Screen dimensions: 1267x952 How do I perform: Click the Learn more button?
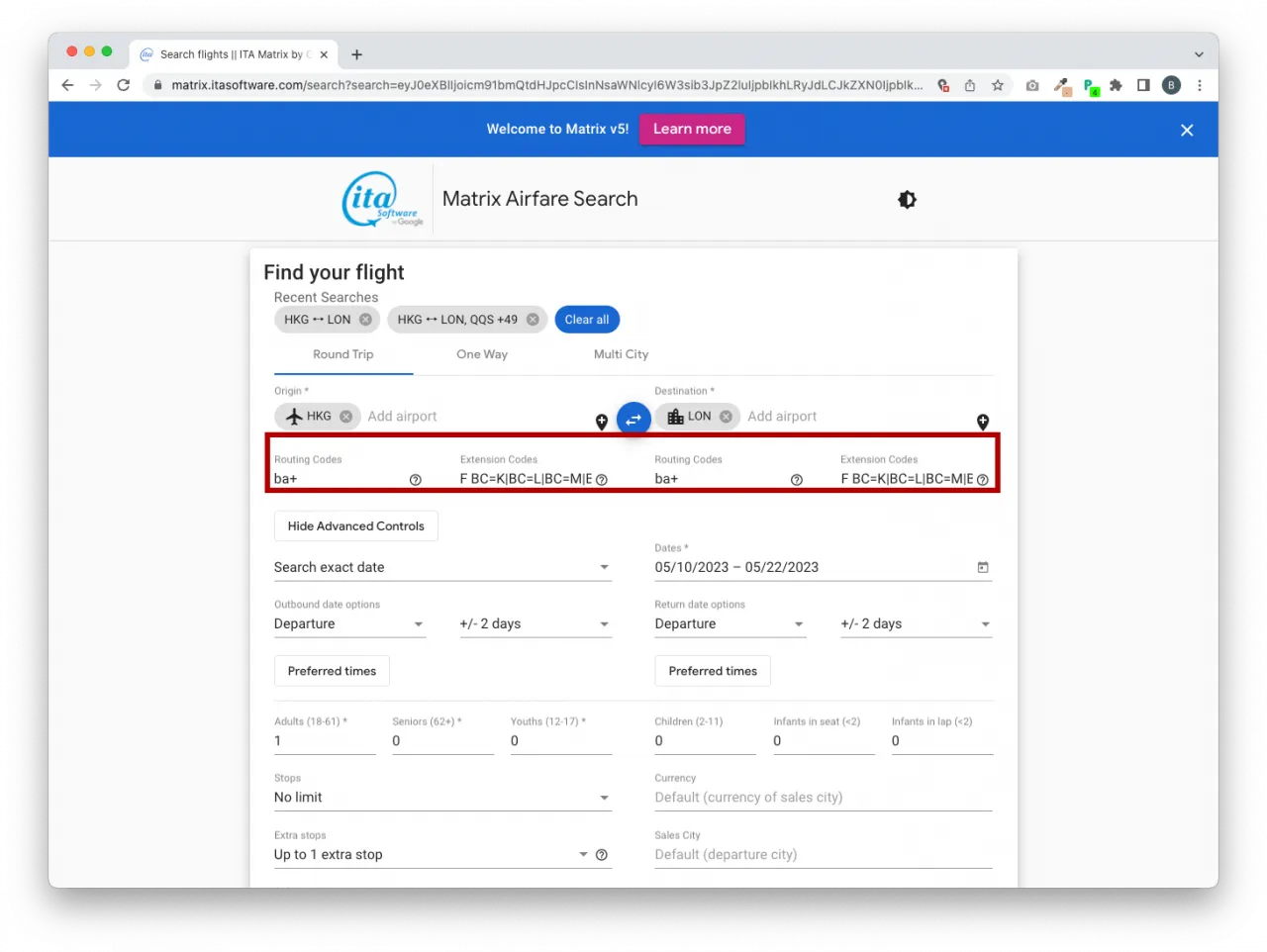coord(692,129)
